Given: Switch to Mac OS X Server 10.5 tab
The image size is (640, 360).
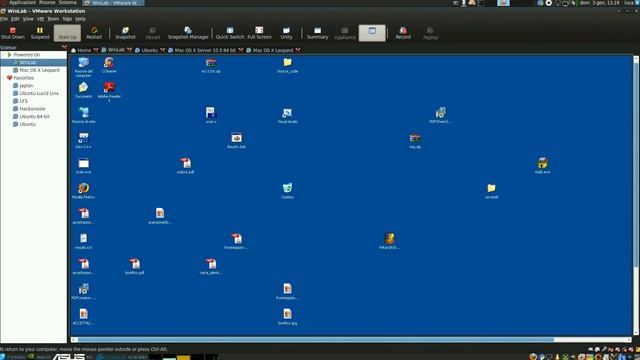Looking at the screenshot, I should [x=202, y=50].
